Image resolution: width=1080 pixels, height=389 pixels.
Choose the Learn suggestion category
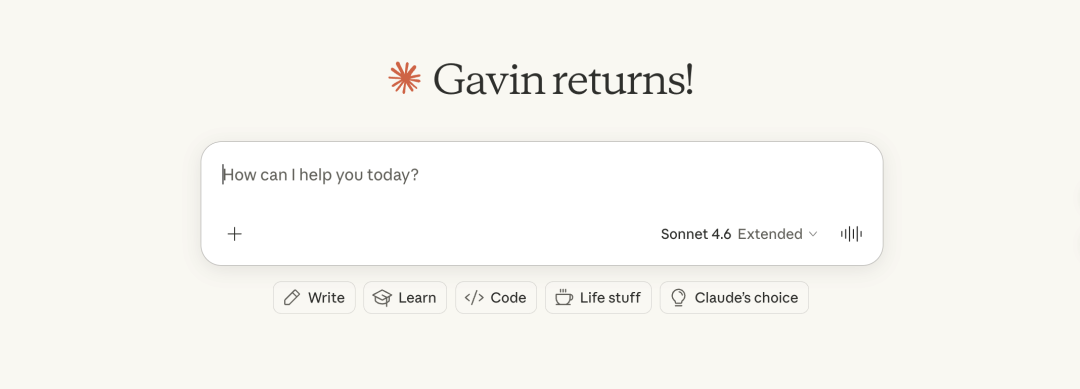[x=405, y=297]
